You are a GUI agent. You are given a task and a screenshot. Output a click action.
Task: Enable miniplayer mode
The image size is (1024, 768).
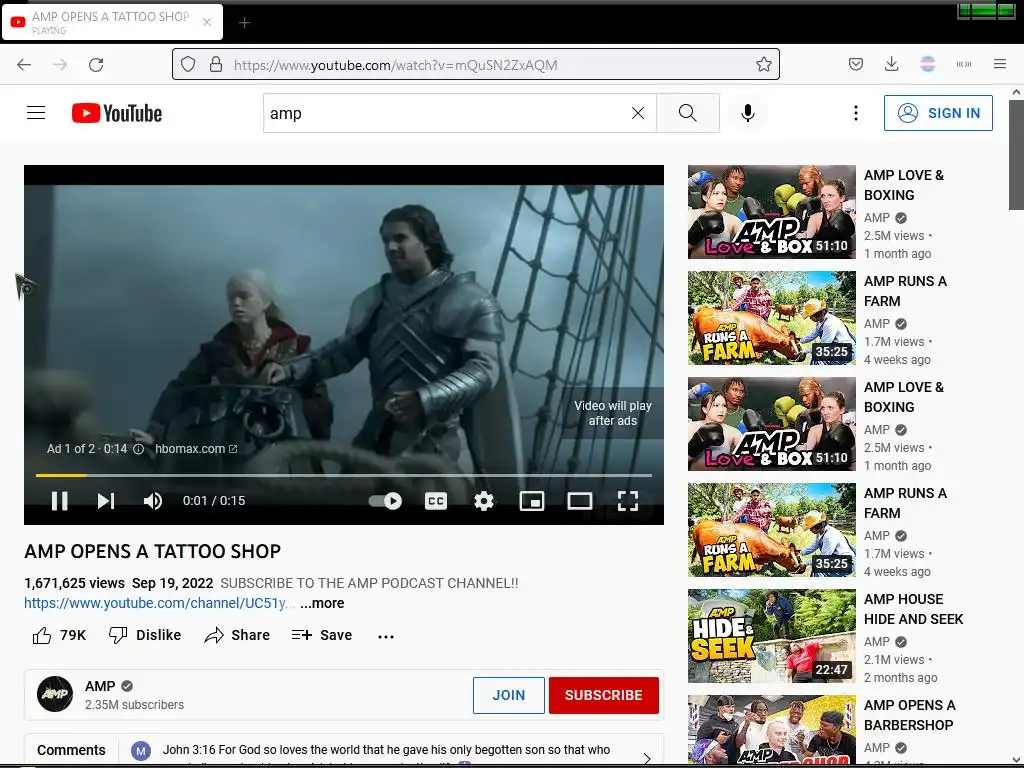(532, 501)
